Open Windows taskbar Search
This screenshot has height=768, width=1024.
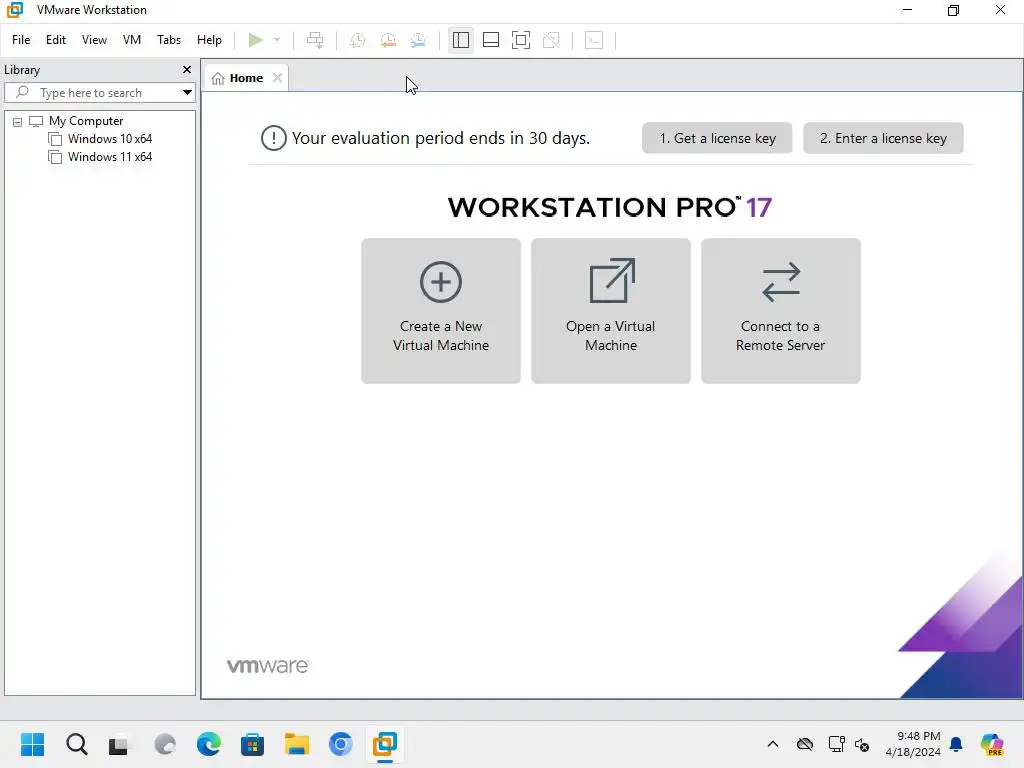point(76,744)
